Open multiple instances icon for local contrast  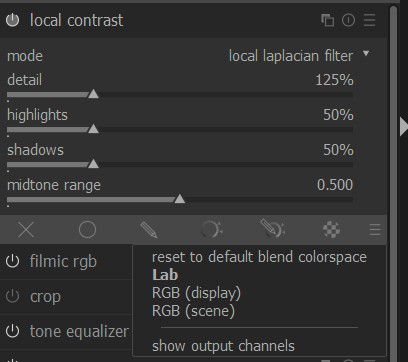point(327,20)
